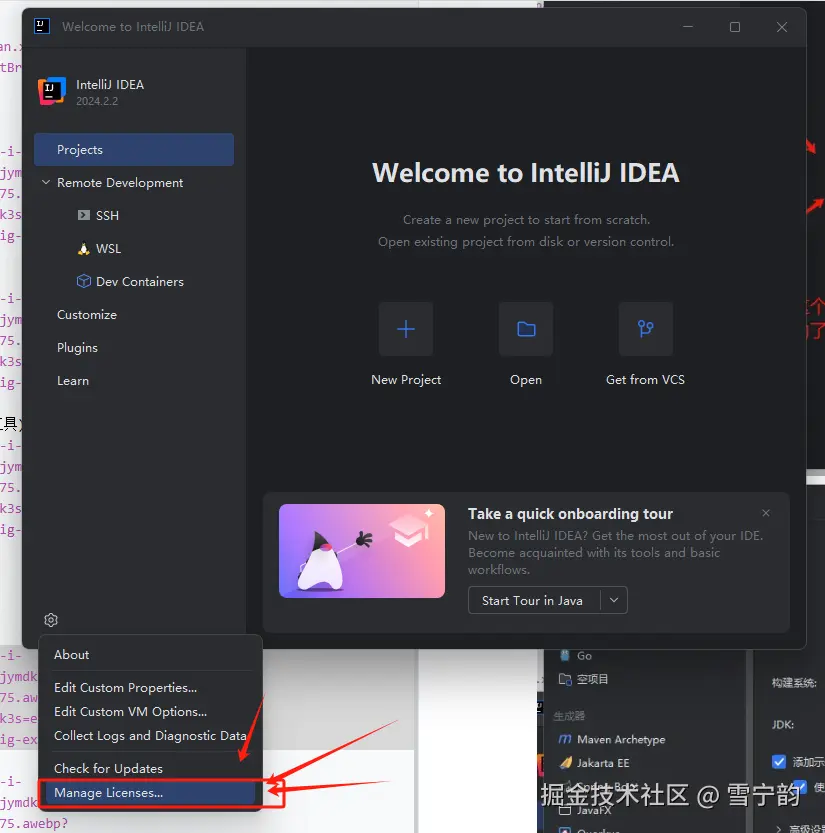This screenshot has width=825, height=833.
Task: Click the Get from VCS label
Action: 645,380
